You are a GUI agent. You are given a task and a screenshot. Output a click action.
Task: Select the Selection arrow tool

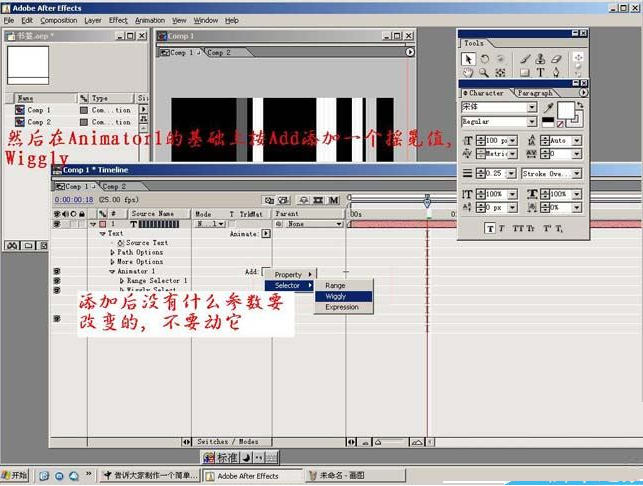[x=468, y=59]
